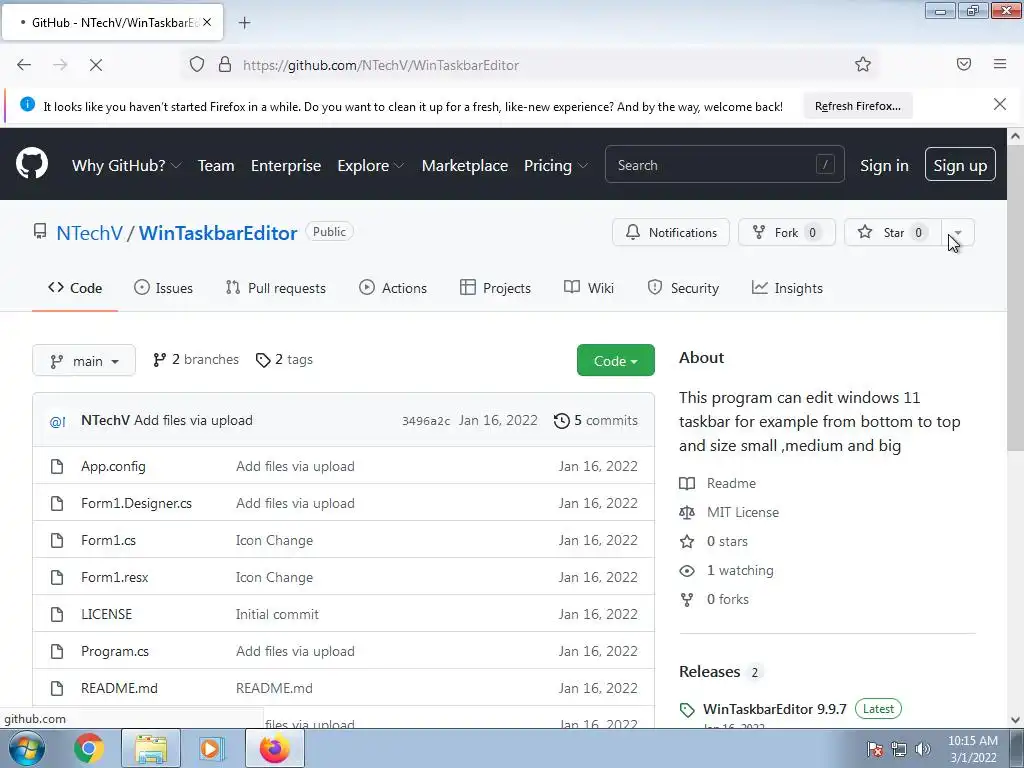1024x768 pixels.
Task: Open the Windows Start button
Action: pos(26,748)
